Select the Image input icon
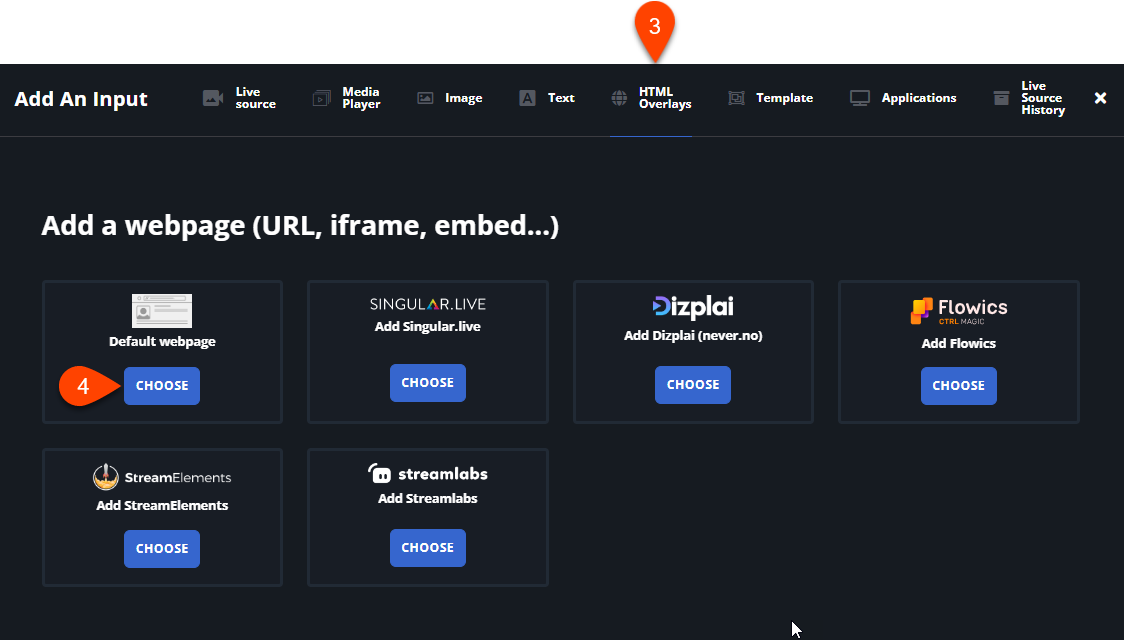 pyautogui.click(x=425, y=98)
